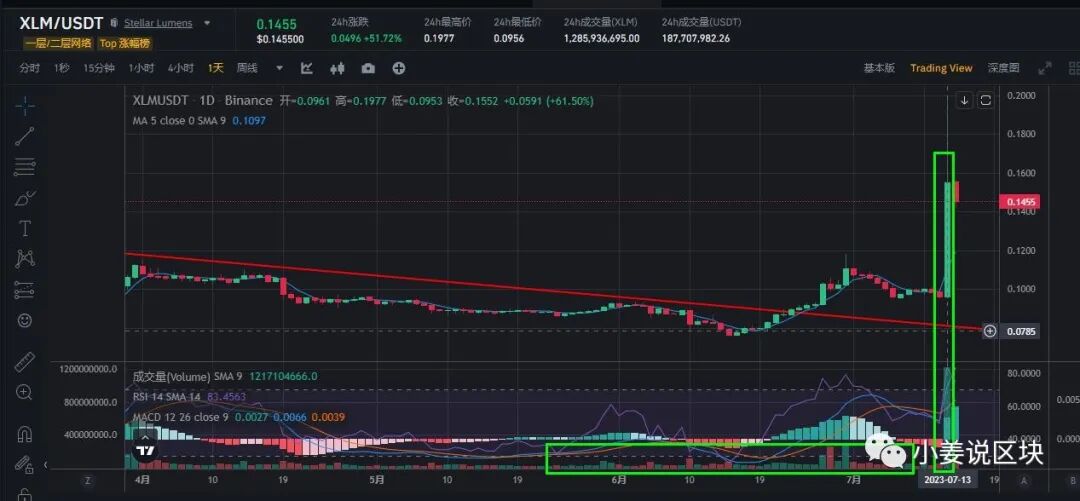Expand more time intervals dropdown
Image resolution: width=1080 pixels, height=501 pixels.
tap(279, 68)
